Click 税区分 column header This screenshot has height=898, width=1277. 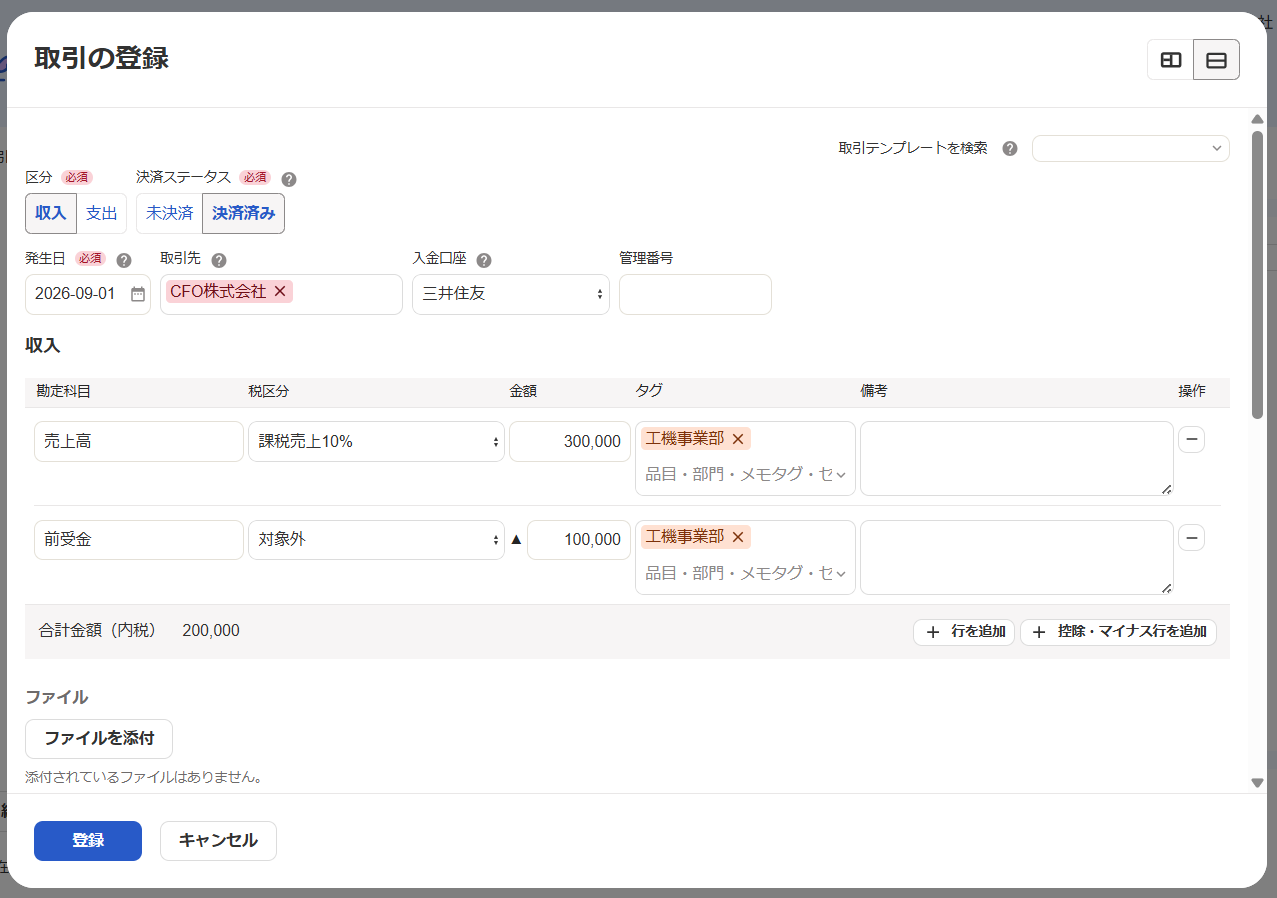coord(269,391)
